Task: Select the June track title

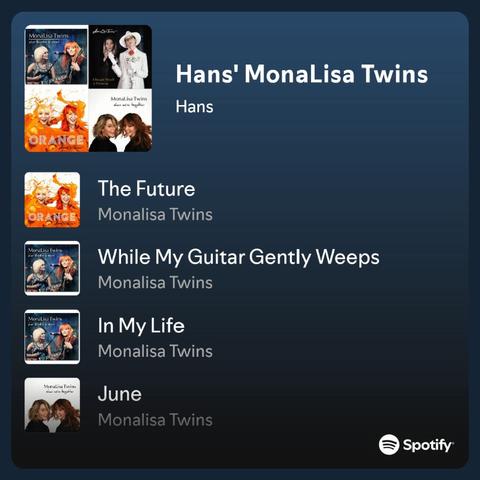Action: click(120, 394)
